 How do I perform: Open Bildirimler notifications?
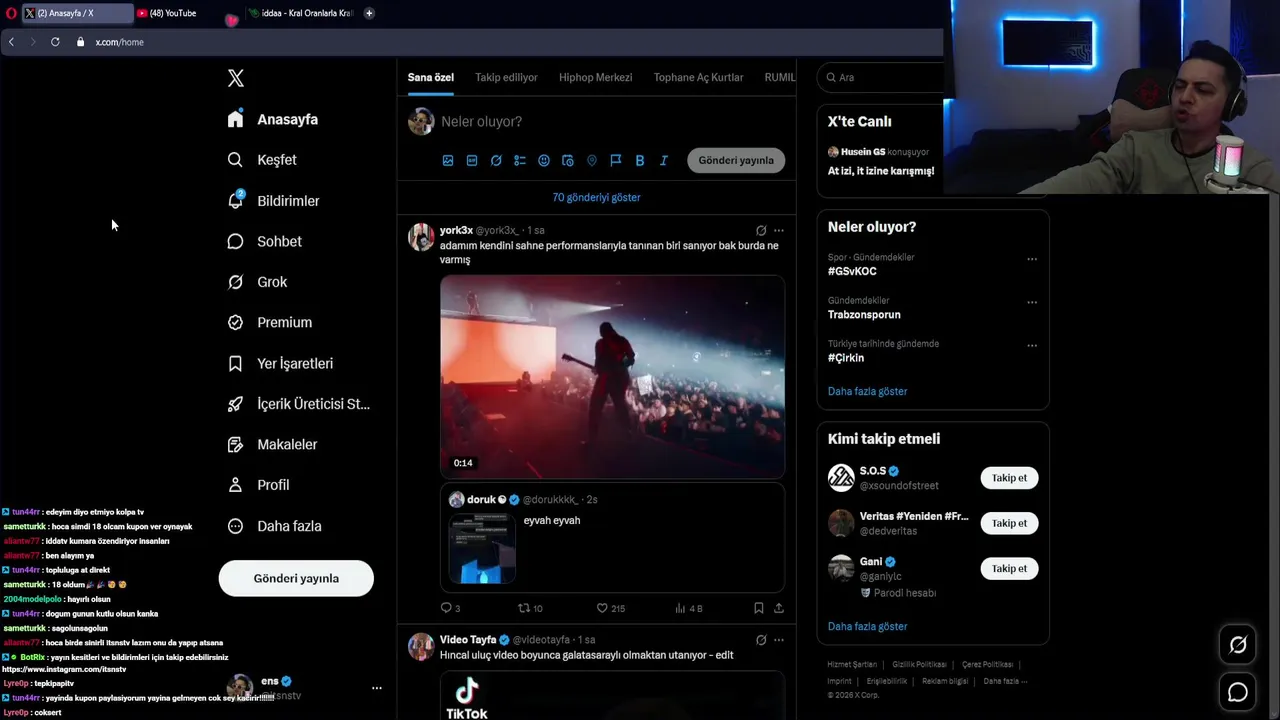pyautogui.click(x=274, y=200)
